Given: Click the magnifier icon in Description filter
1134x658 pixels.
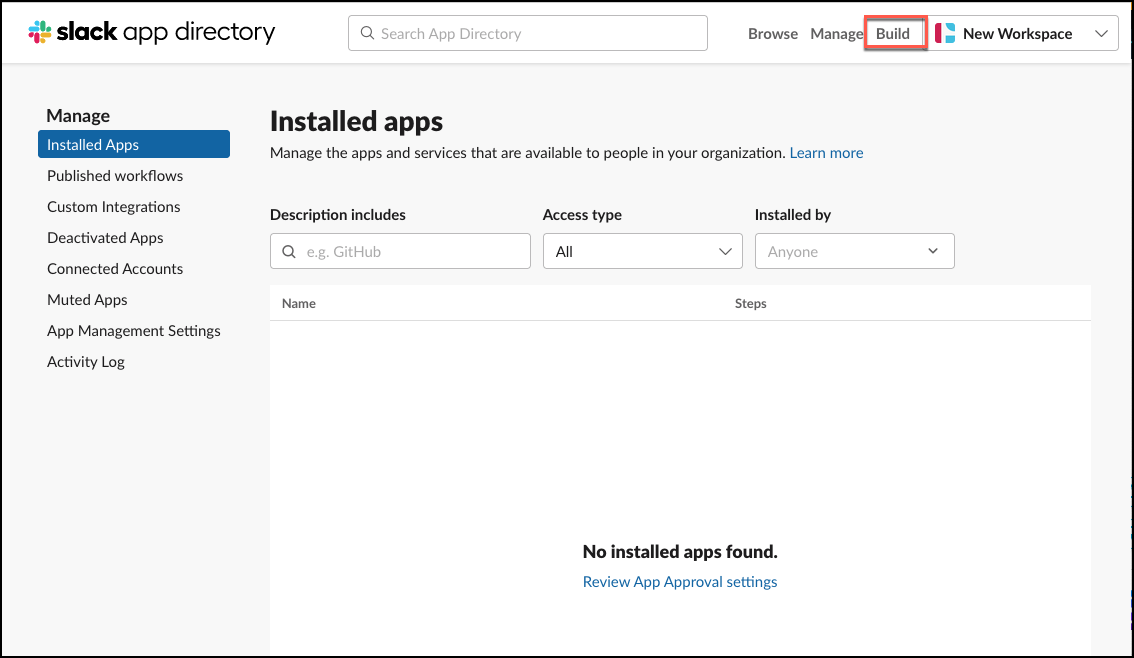Looking at the screenshot, I should (x=289, y=252).
